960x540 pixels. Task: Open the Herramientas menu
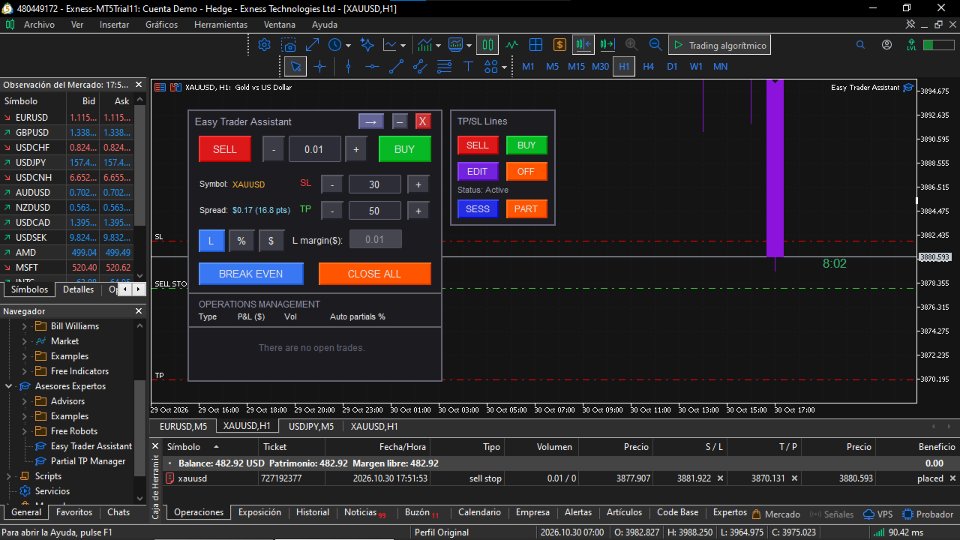(220, 24)
